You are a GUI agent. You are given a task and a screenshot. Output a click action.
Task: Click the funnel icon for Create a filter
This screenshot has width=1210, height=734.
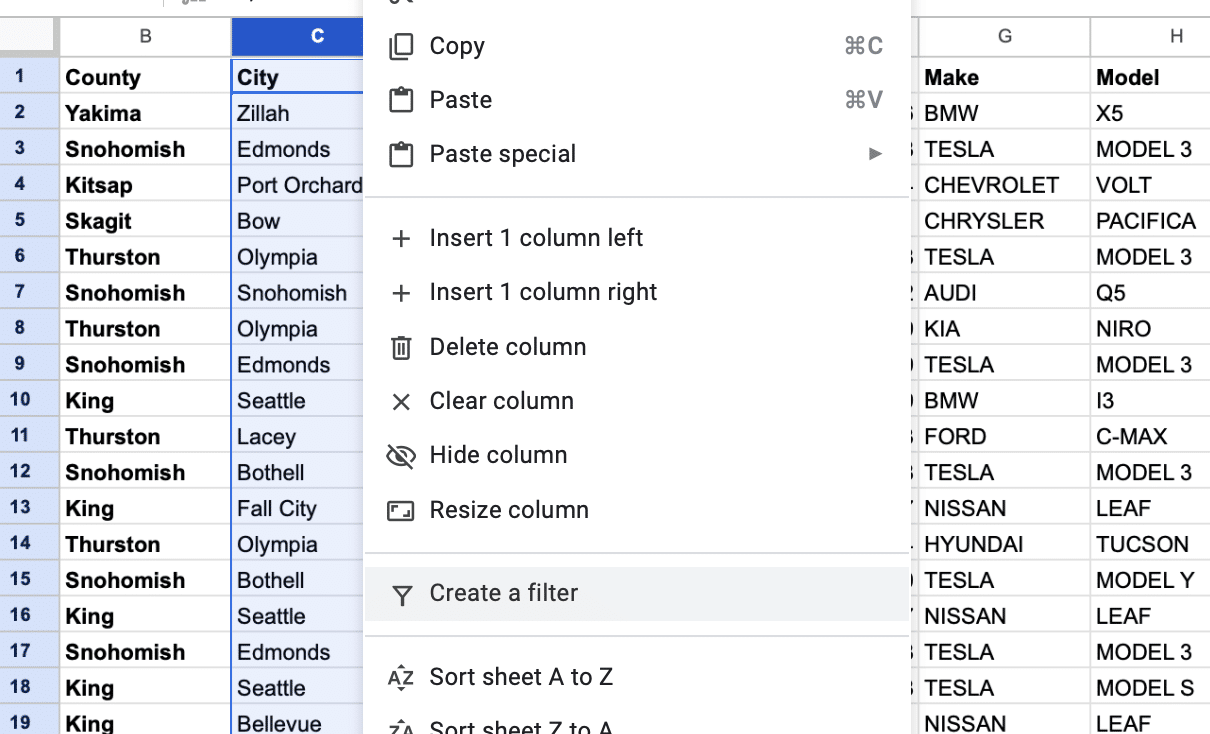tap(401, 596)
